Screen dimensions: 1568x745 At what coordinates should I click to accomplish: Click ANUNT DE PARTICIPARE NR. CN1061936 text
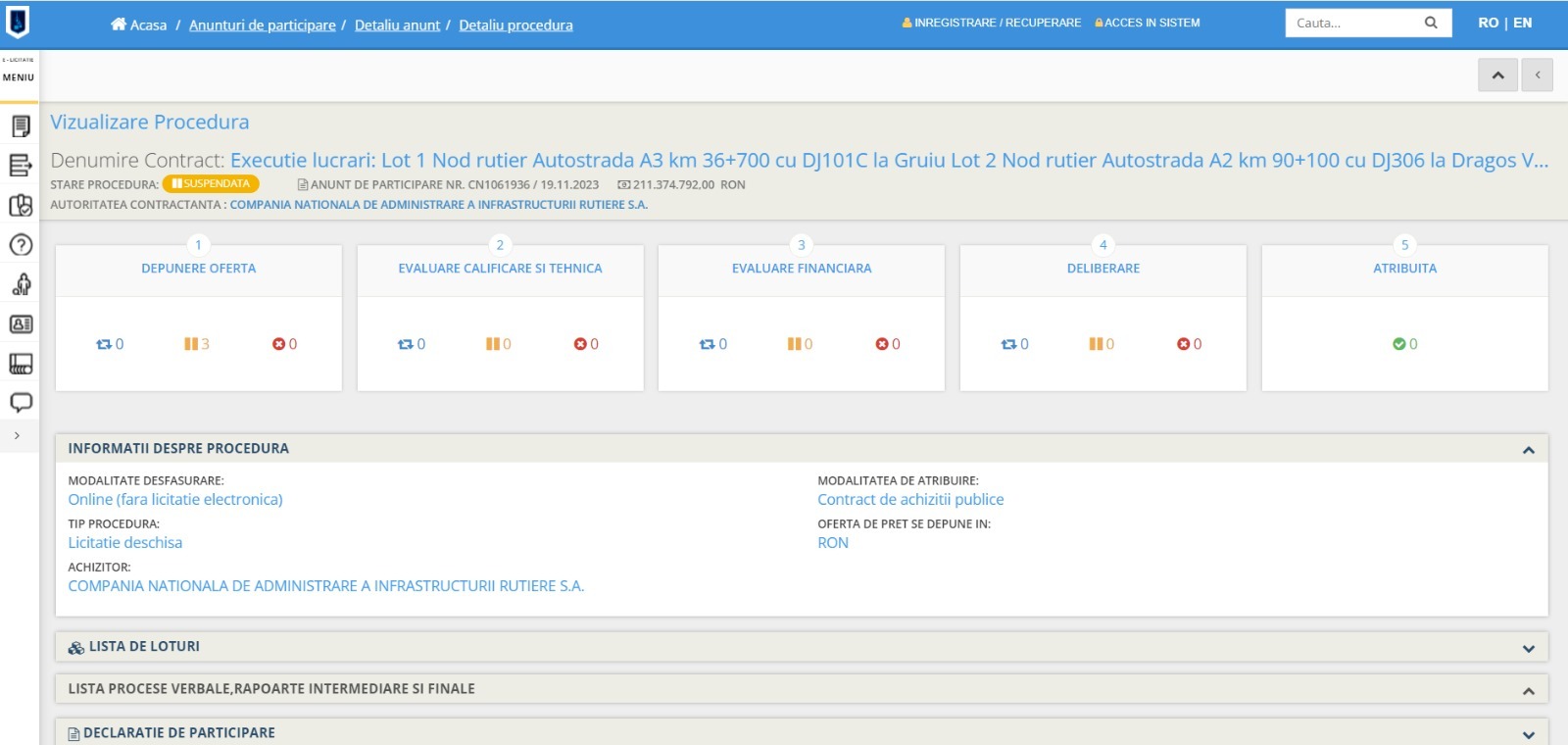point(448,184)
